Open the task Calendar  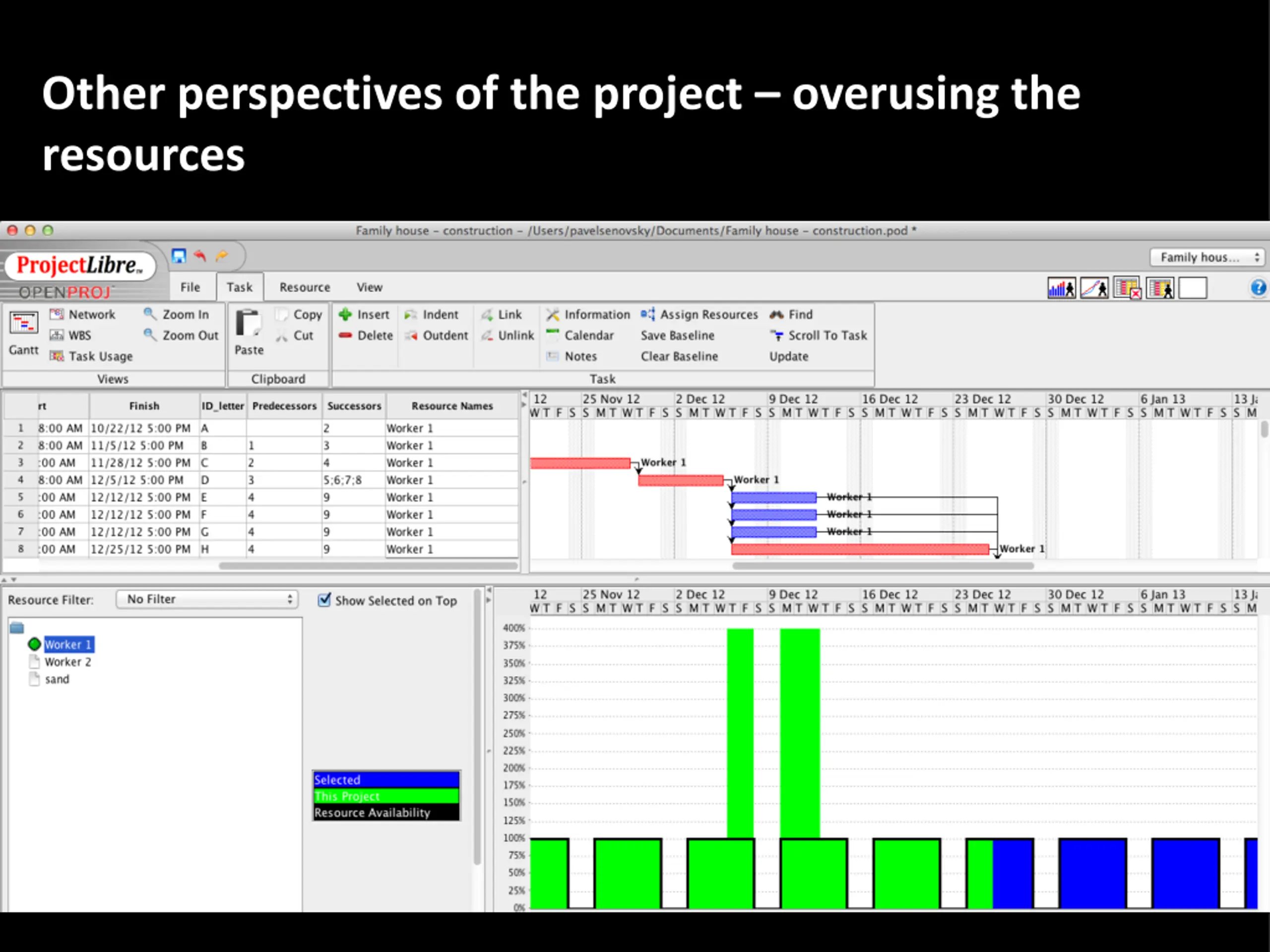[580, 335]
